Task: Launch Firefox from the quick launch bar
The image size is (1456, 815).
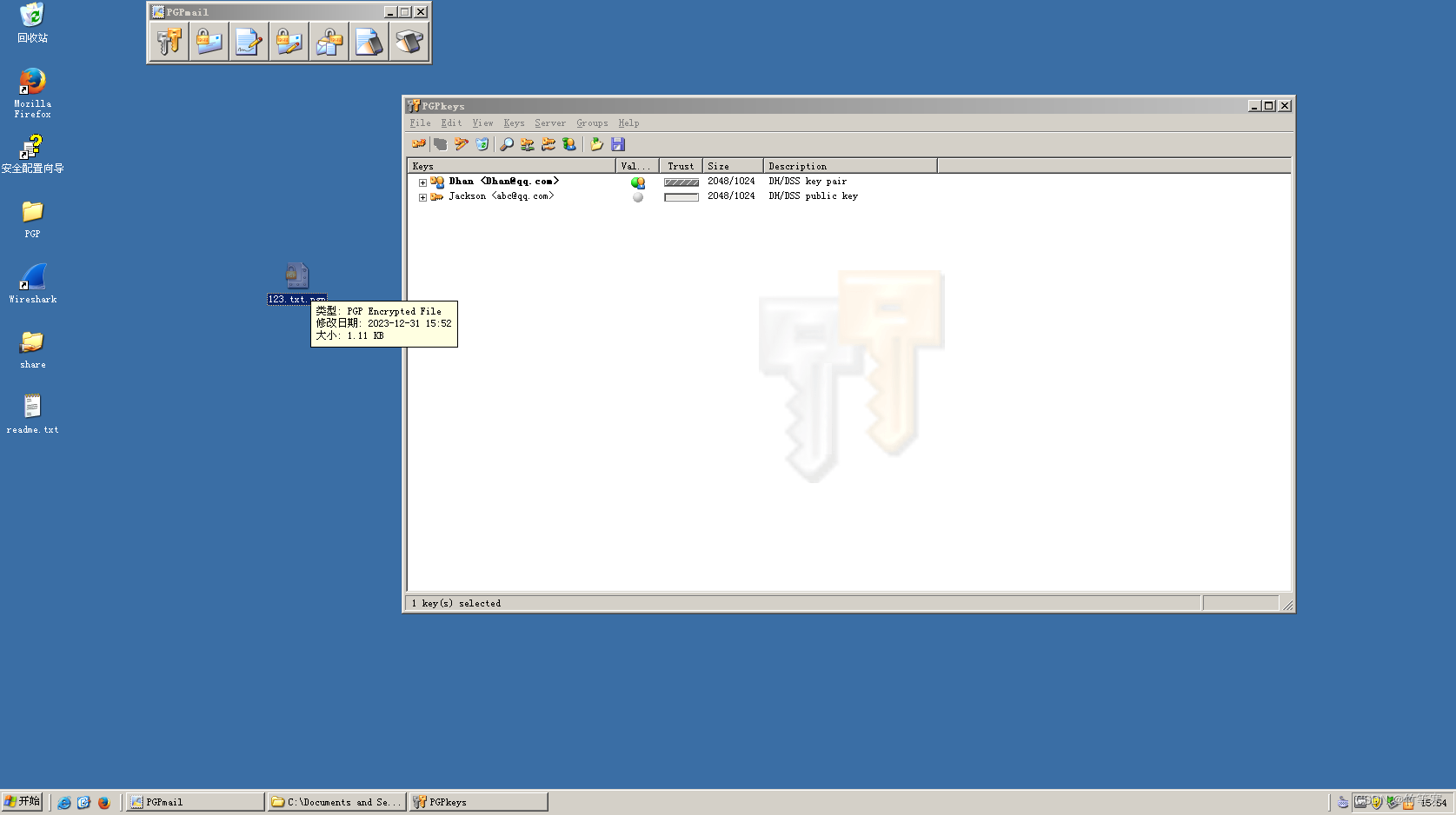Action: 103,802
